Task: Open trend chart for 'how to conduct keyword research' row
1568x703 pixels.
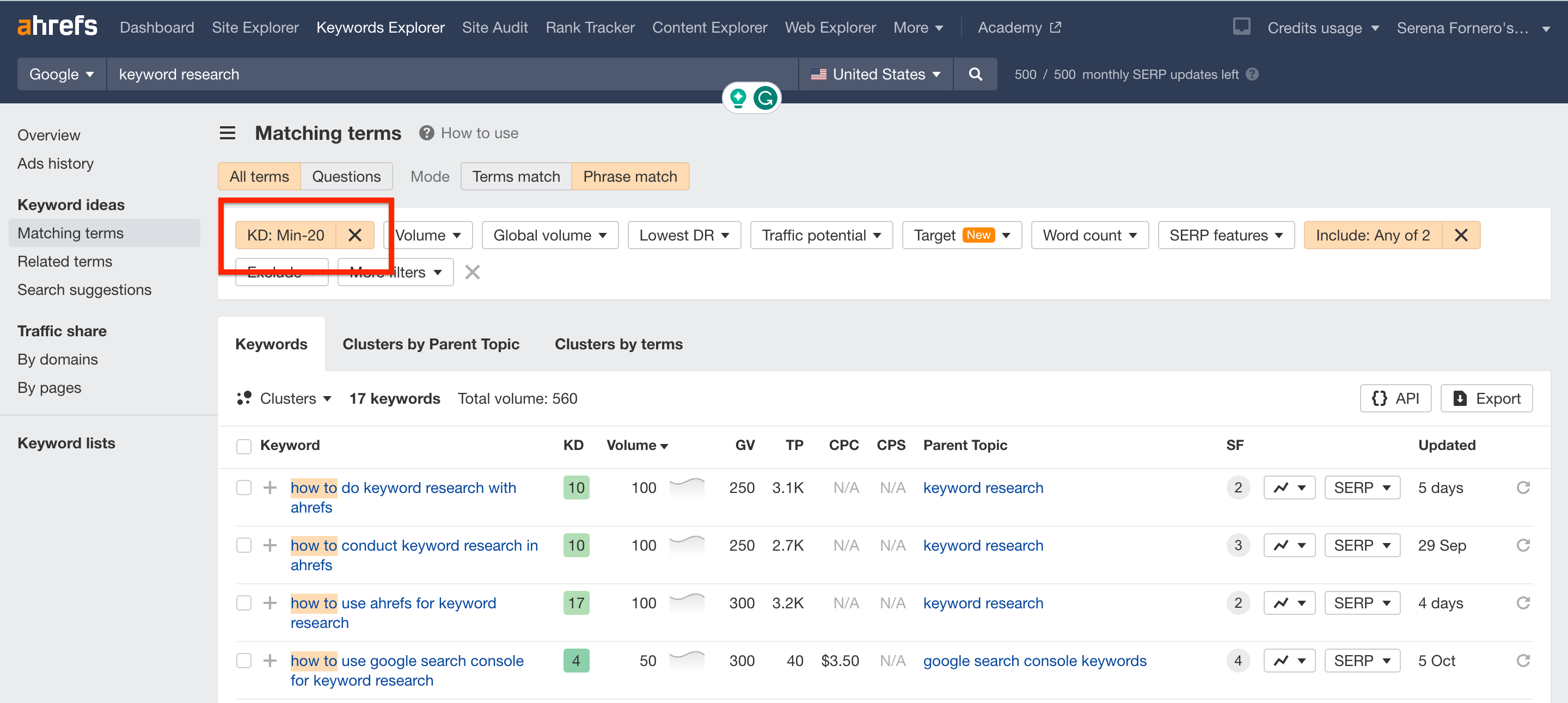Action: coord(1289,545)
